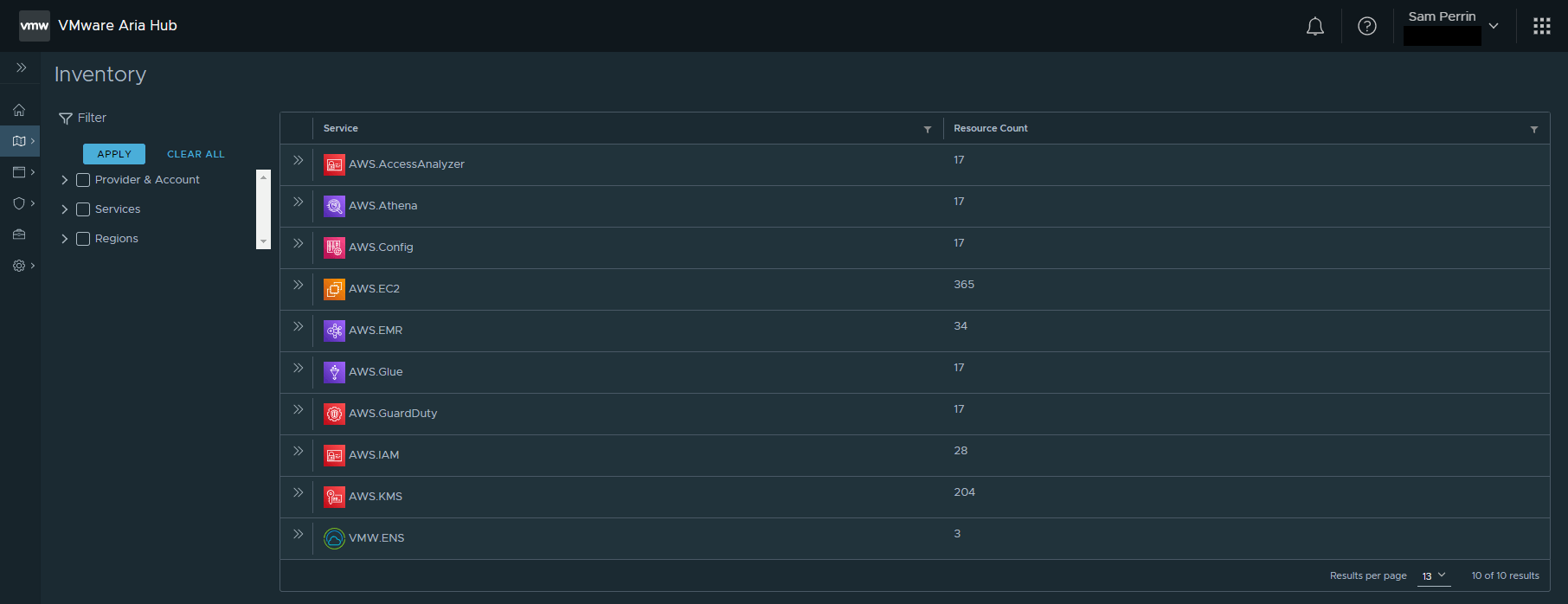The width and height of the screenshot is (1568, 604).
Task: Open the settings gear sidebar icon
Action: point(19,266)
